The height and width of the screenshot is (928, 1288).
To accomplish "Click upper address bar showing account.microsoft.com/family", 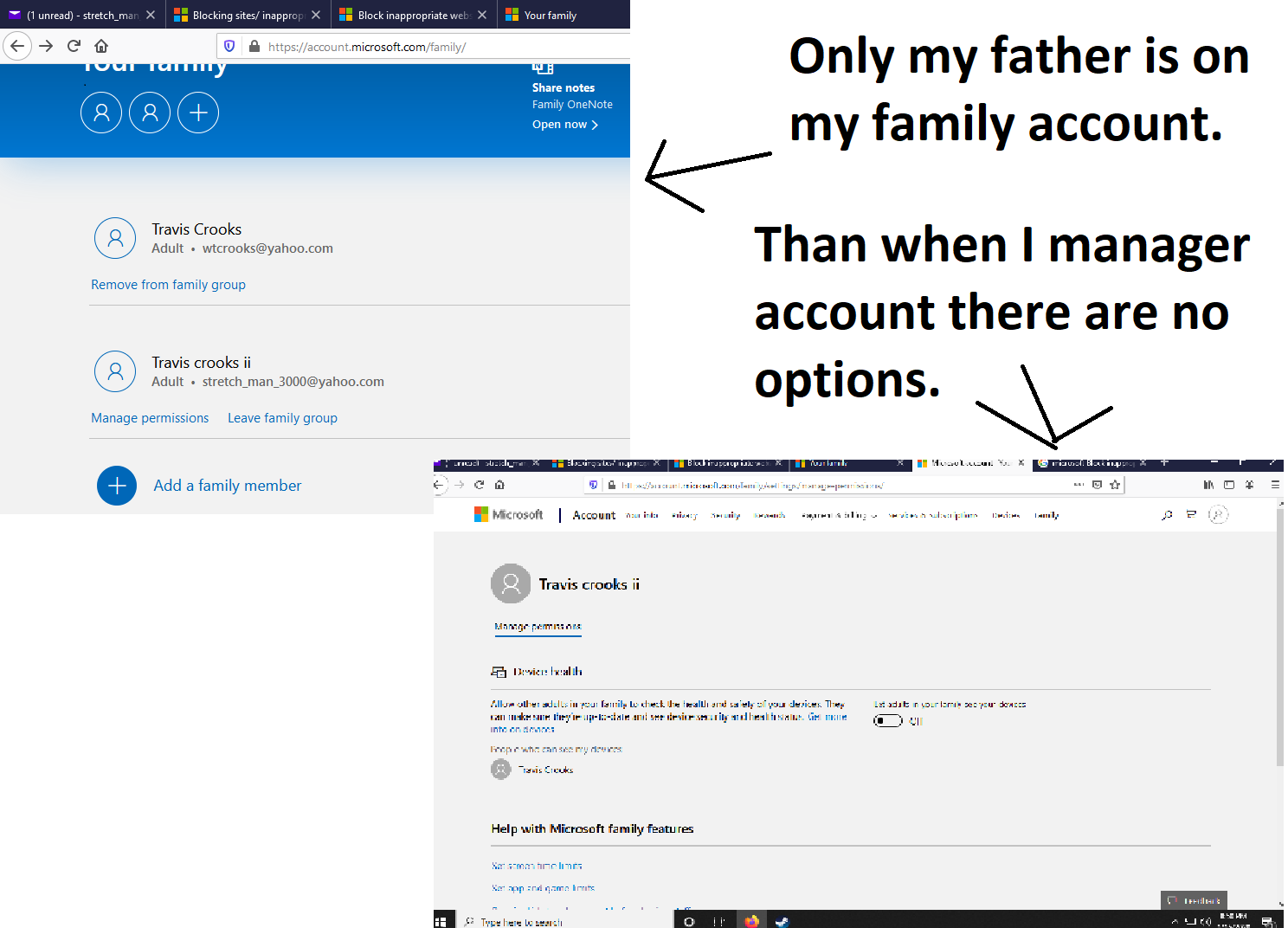I will (x=424, y=47).
